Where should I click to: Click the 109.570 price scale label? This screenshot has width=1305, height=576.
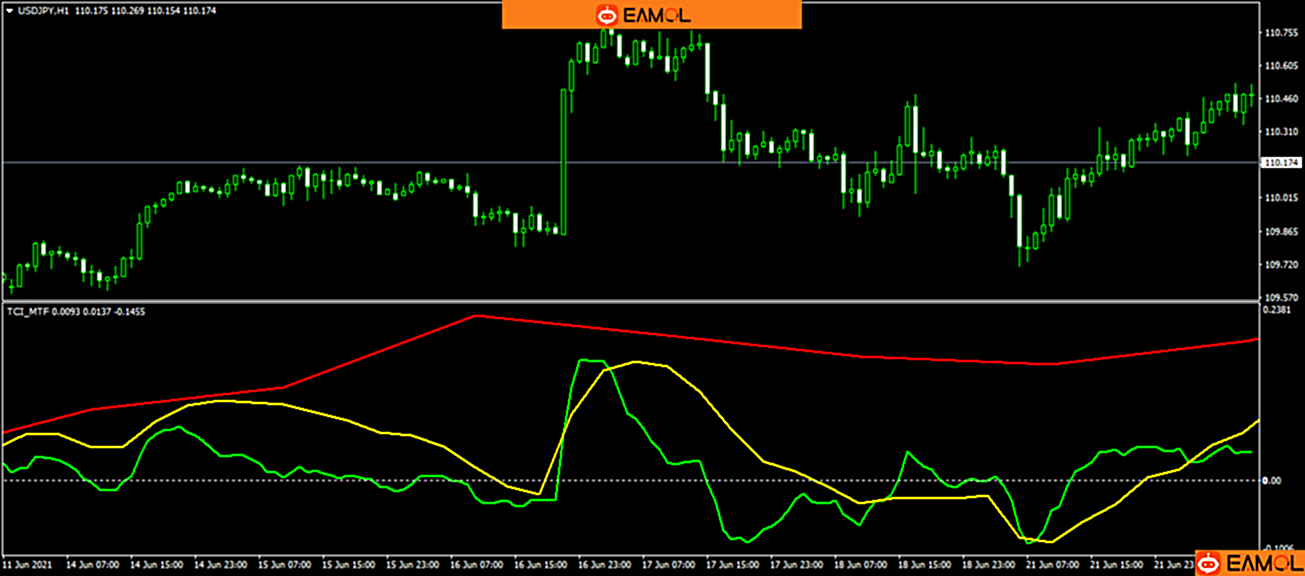point(1280,297)
